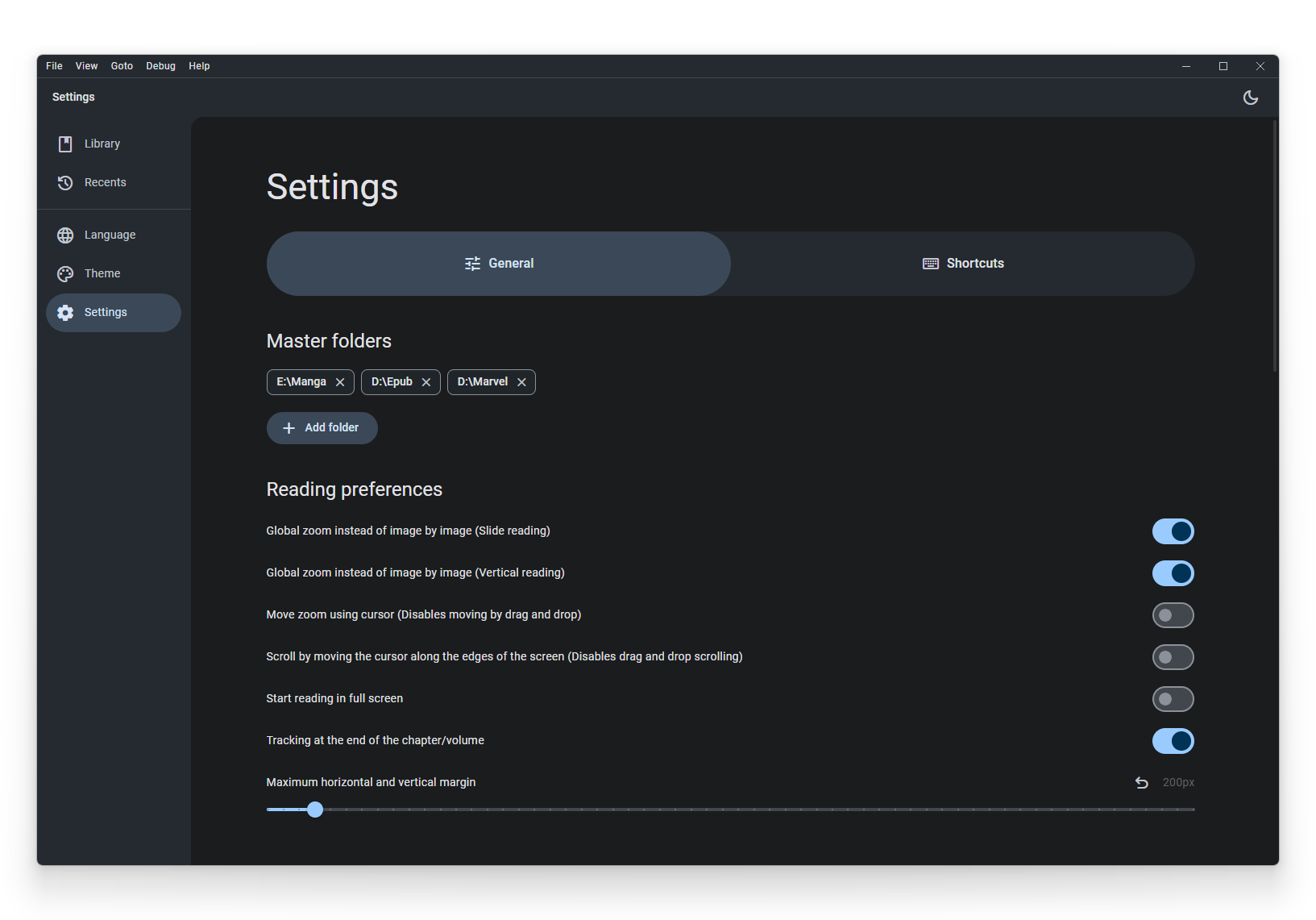Enable Start reading in full screen
The height and width of the screenshot is (920, 1316).
(x=1173, y=699)
